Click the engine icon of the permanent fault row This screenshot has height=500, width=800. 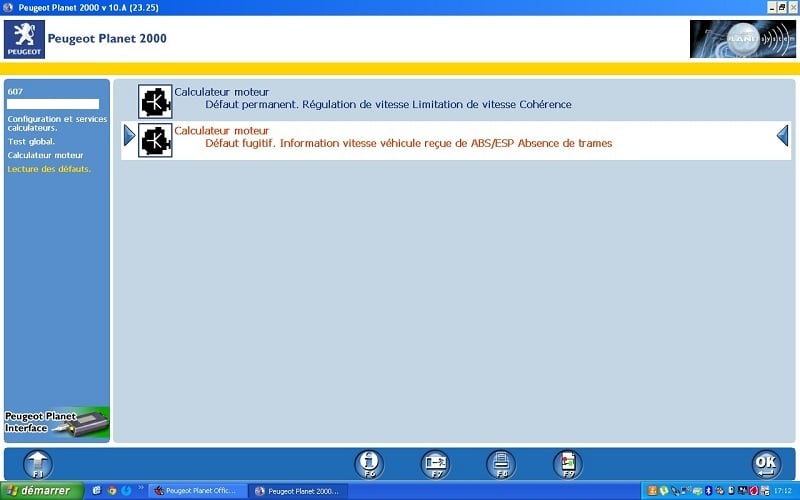(155, 102)
